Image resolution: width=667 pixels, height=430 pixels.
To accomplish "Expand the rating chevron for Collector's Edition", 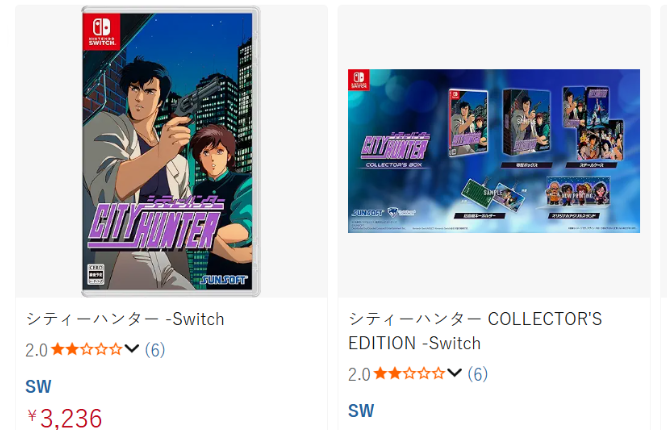I will [x=454, y=374].
